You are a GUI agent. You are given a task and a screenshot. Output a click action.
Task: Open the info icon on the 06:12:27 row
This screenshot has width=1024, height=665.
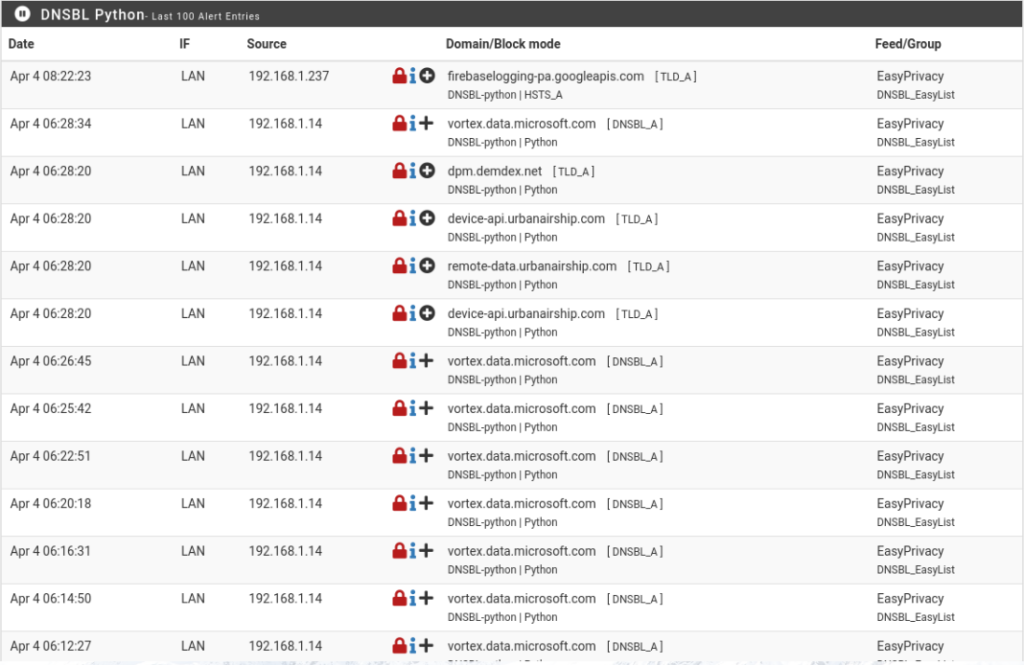(x=413, y=646)
